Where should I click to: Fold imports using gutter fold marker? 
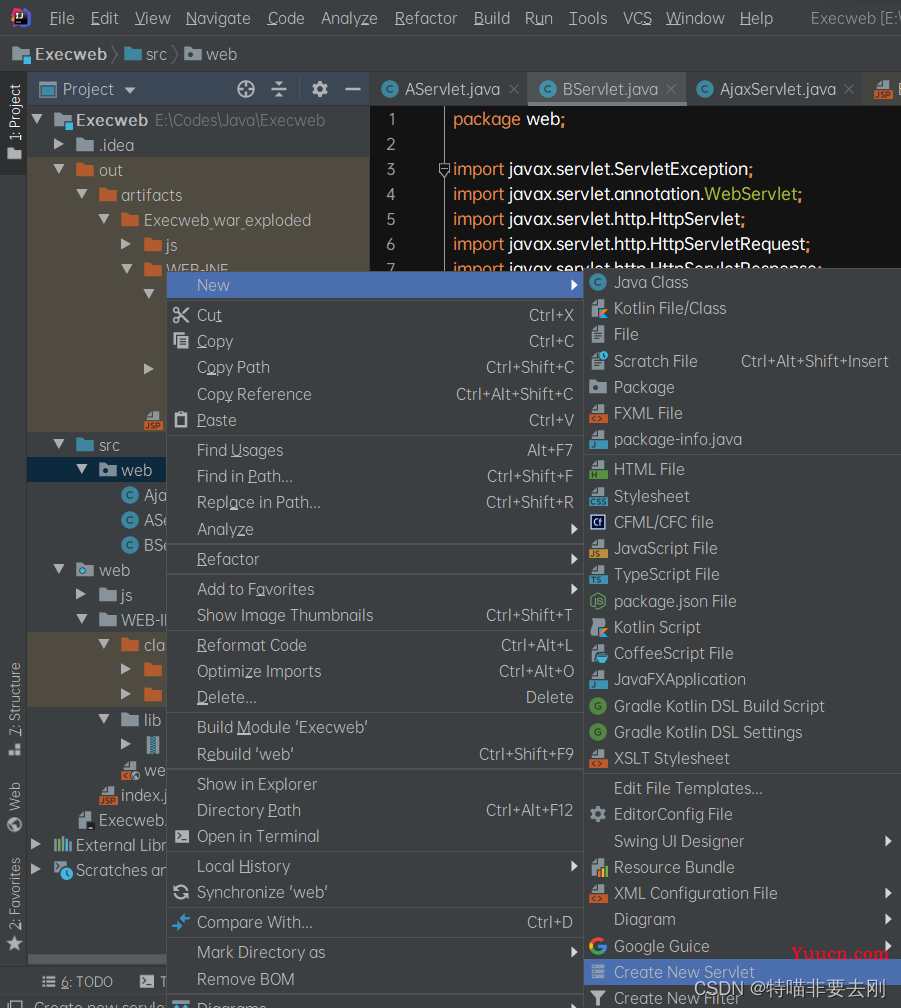coord(443,169)
